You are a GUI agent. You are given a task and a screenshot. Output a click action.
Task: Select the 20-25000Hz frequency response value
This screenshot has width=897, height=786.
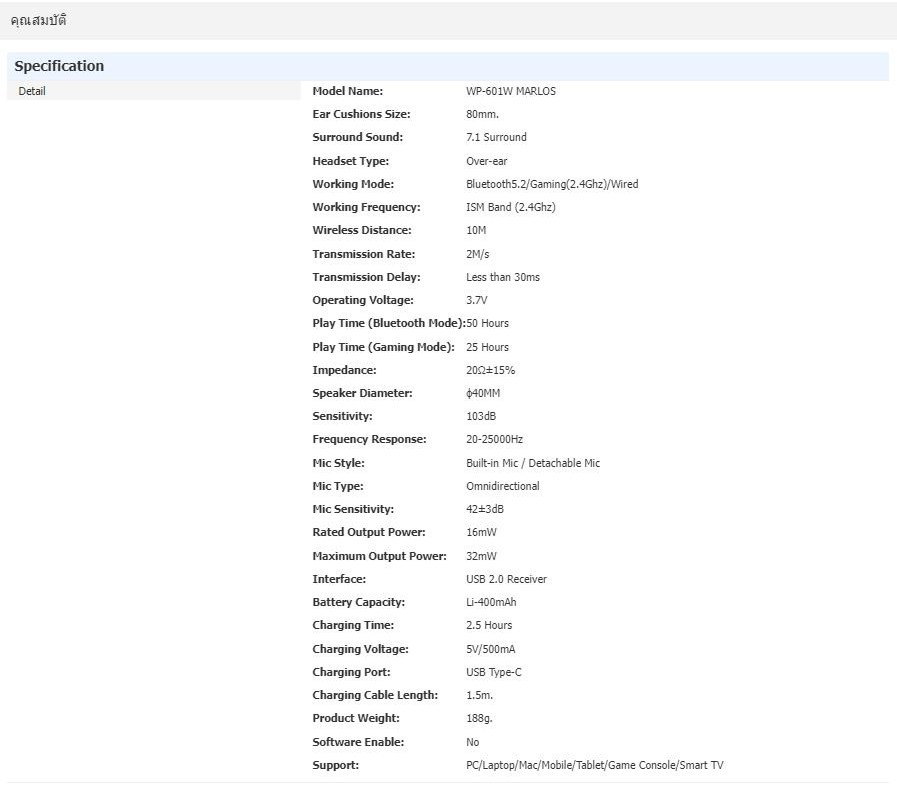pyautogui.click(x=494, y=439)
